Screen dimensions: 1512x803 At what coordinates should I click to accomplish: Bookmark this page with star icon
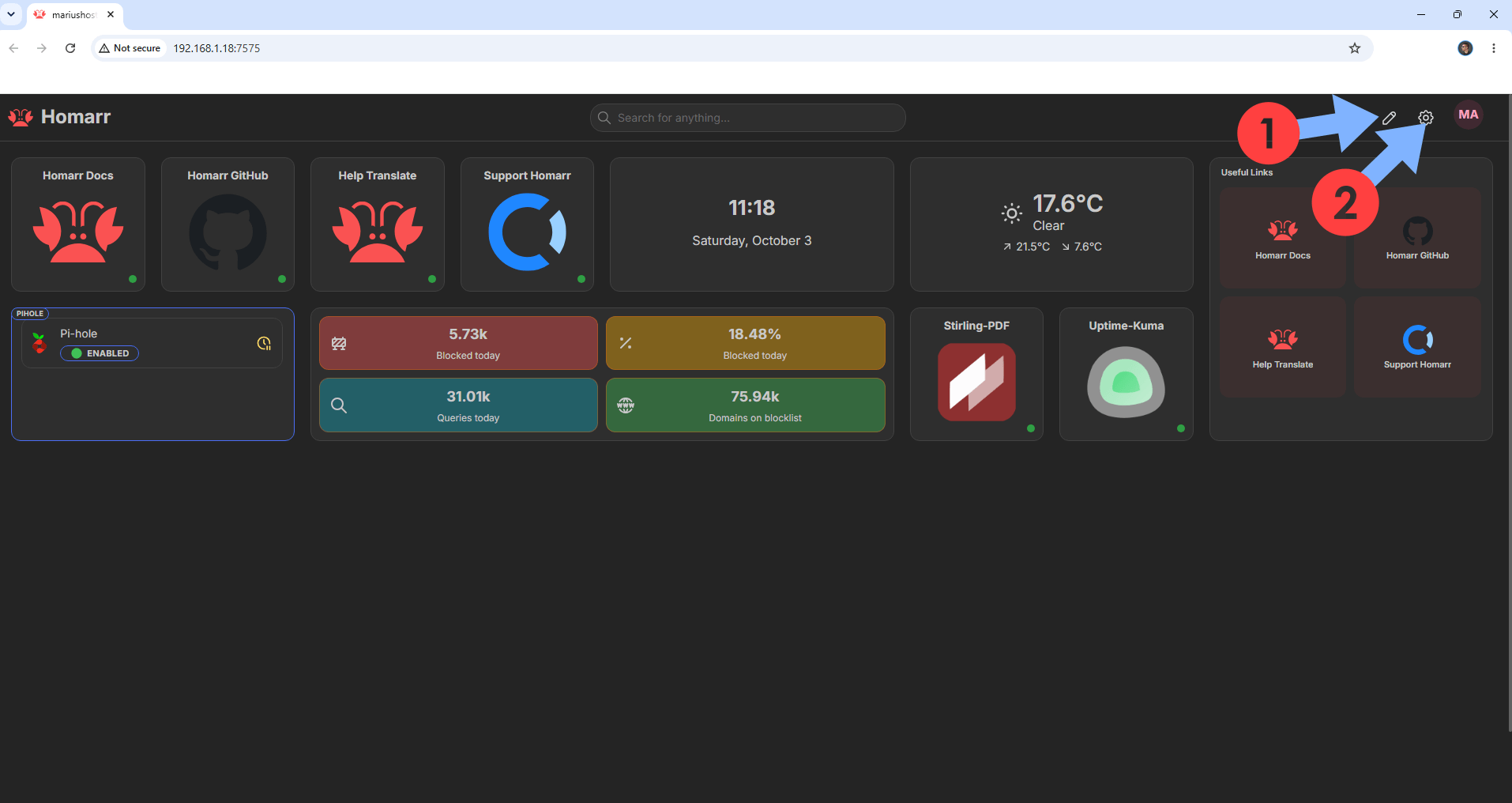[1355, 48]
